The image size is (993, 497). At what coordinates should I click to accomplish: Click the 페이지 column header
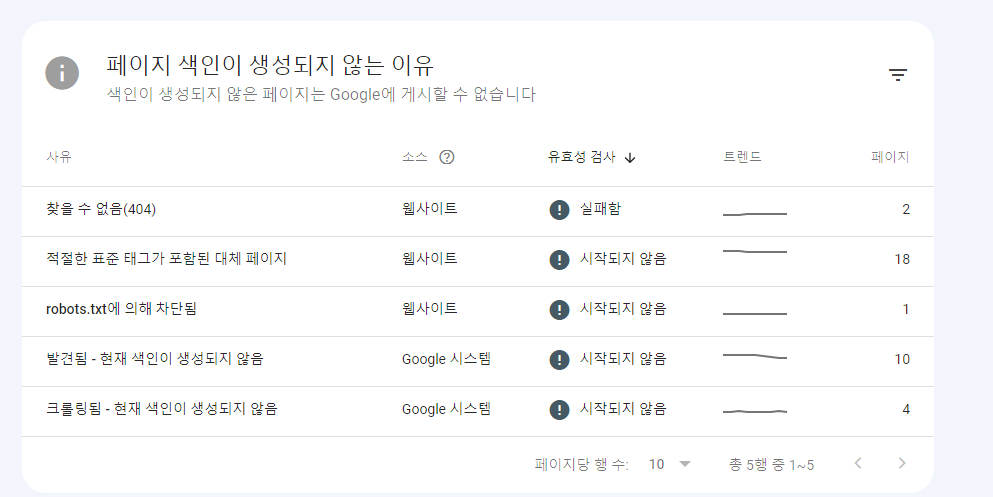click(x=890, y=158)
